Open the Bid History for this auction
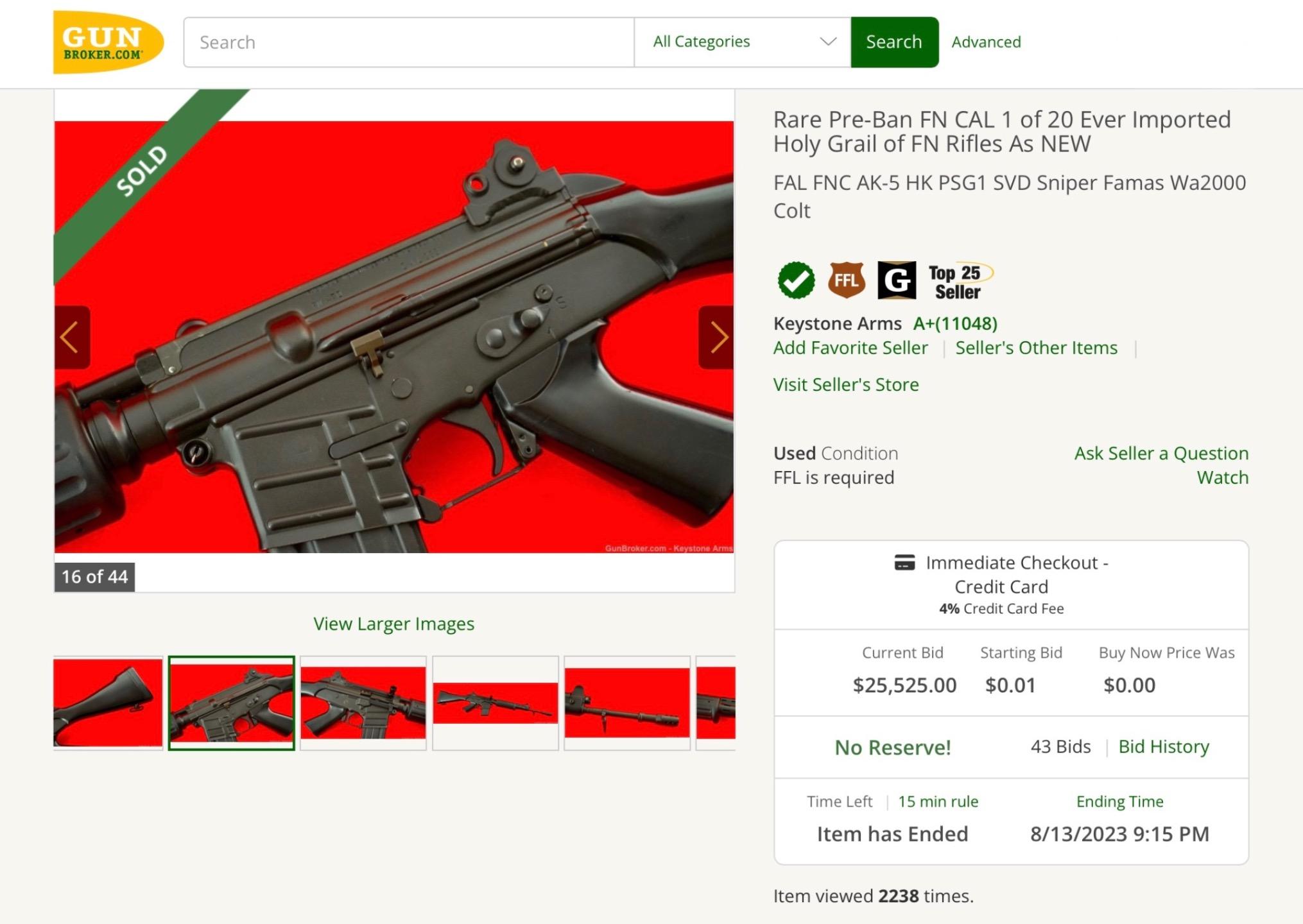Viewport: 1303px width, 924px height. click(1163, 746)
